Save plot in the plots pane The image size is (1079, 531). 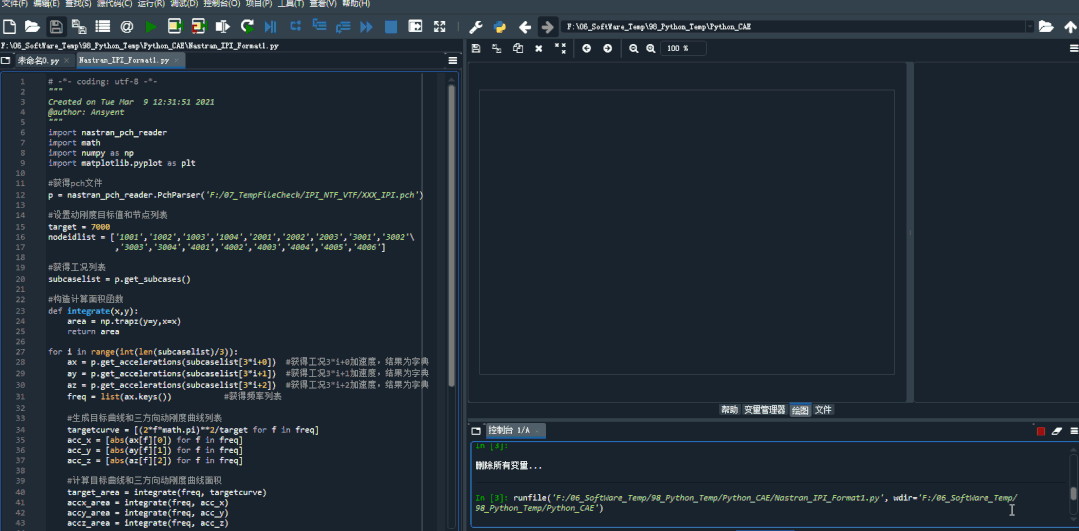coord(476,49)
